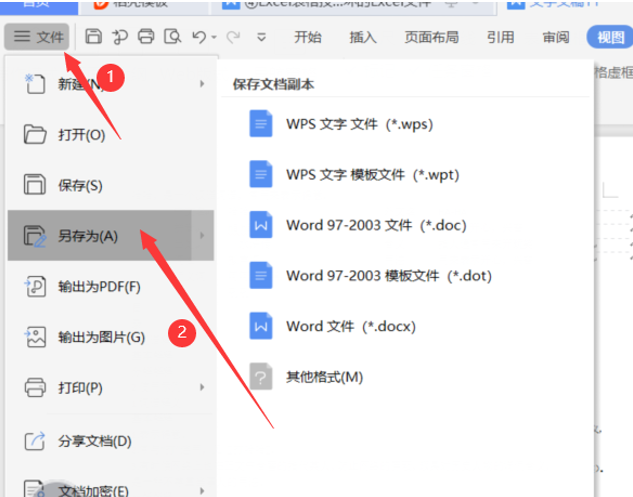This screenshot has height=497, width=633.
Task: Expand the 另存为 submenu arrow
Action: (202, 236)
